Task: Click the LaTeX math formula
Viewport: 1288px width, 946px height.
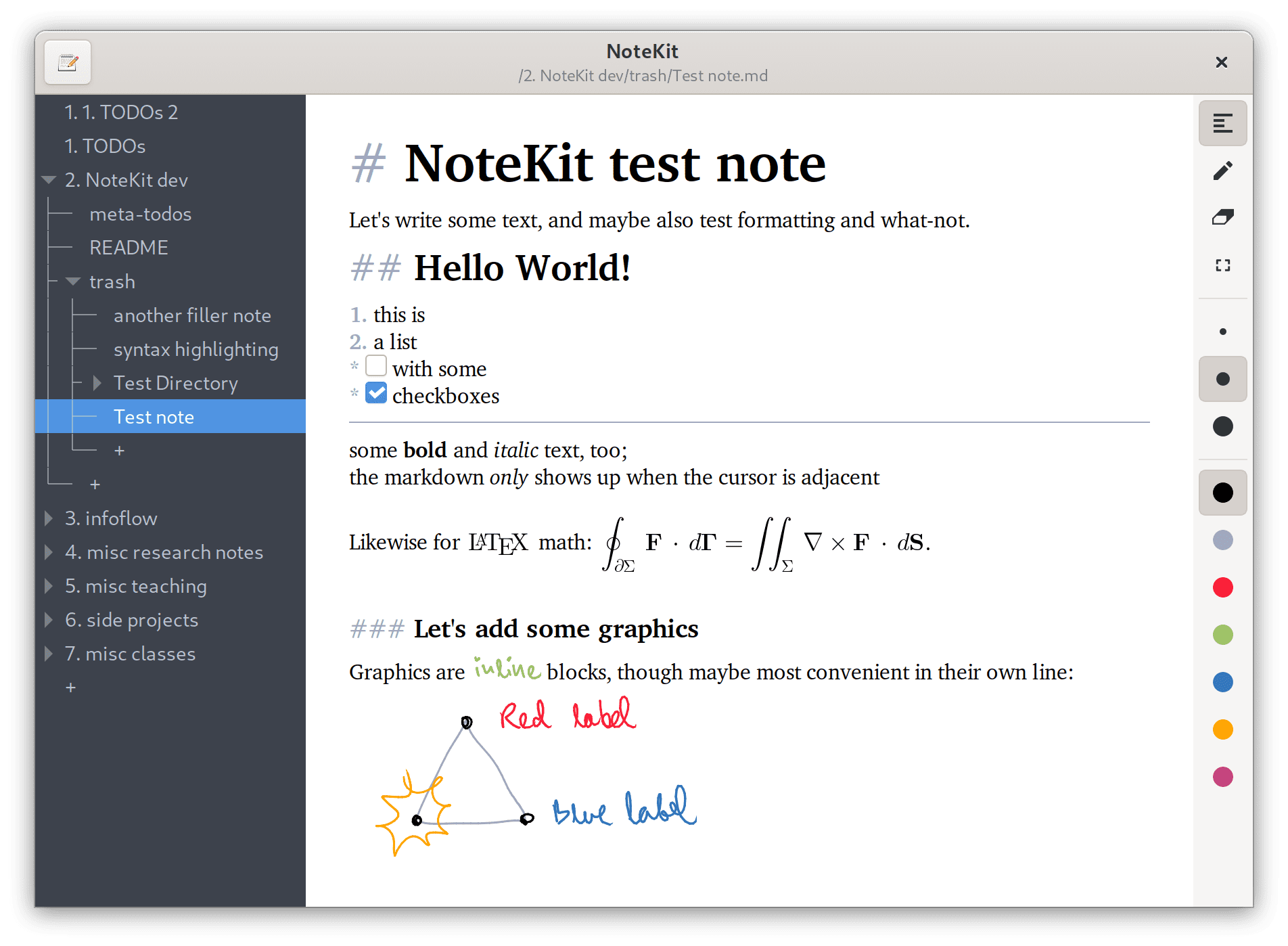Action: (x=766, y=543)
